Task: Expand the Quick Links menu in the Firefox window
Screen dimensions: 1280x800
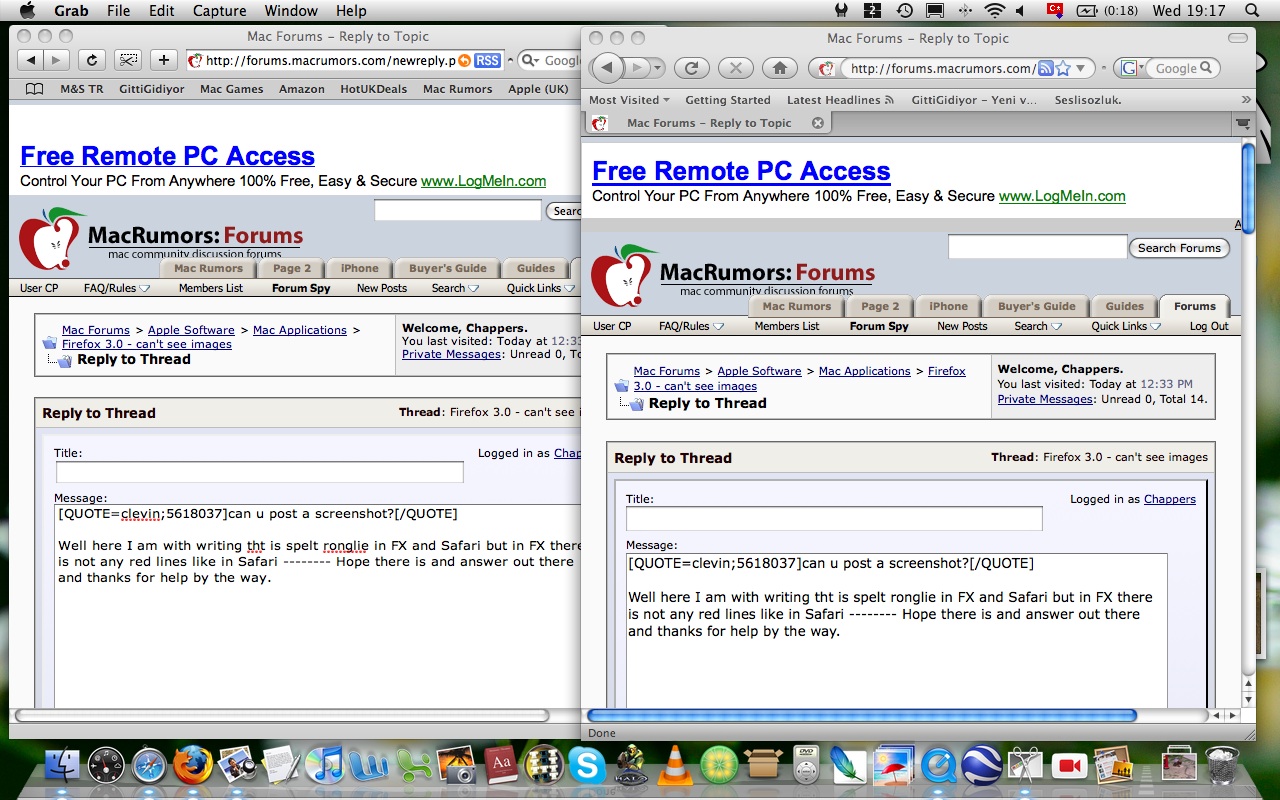Action: (x=1126, y=326)
